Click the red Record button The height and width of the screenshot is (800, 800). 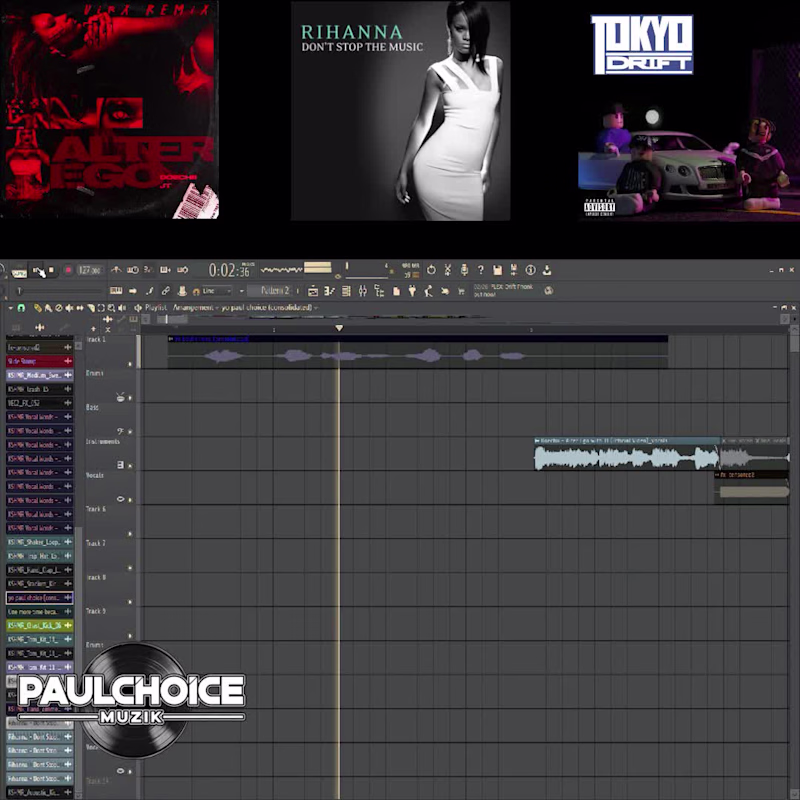click(x=68, y=270)
